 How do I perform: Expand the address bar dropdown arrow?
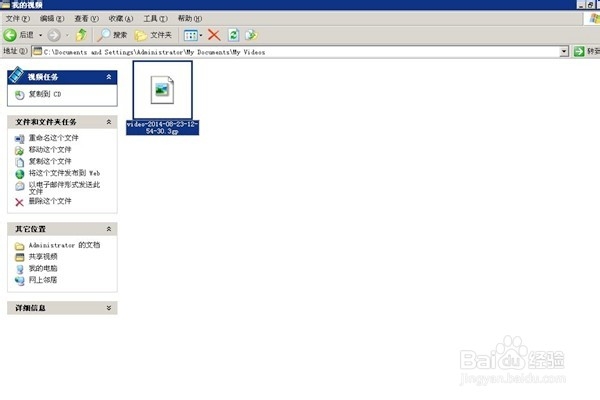(564, 52)
